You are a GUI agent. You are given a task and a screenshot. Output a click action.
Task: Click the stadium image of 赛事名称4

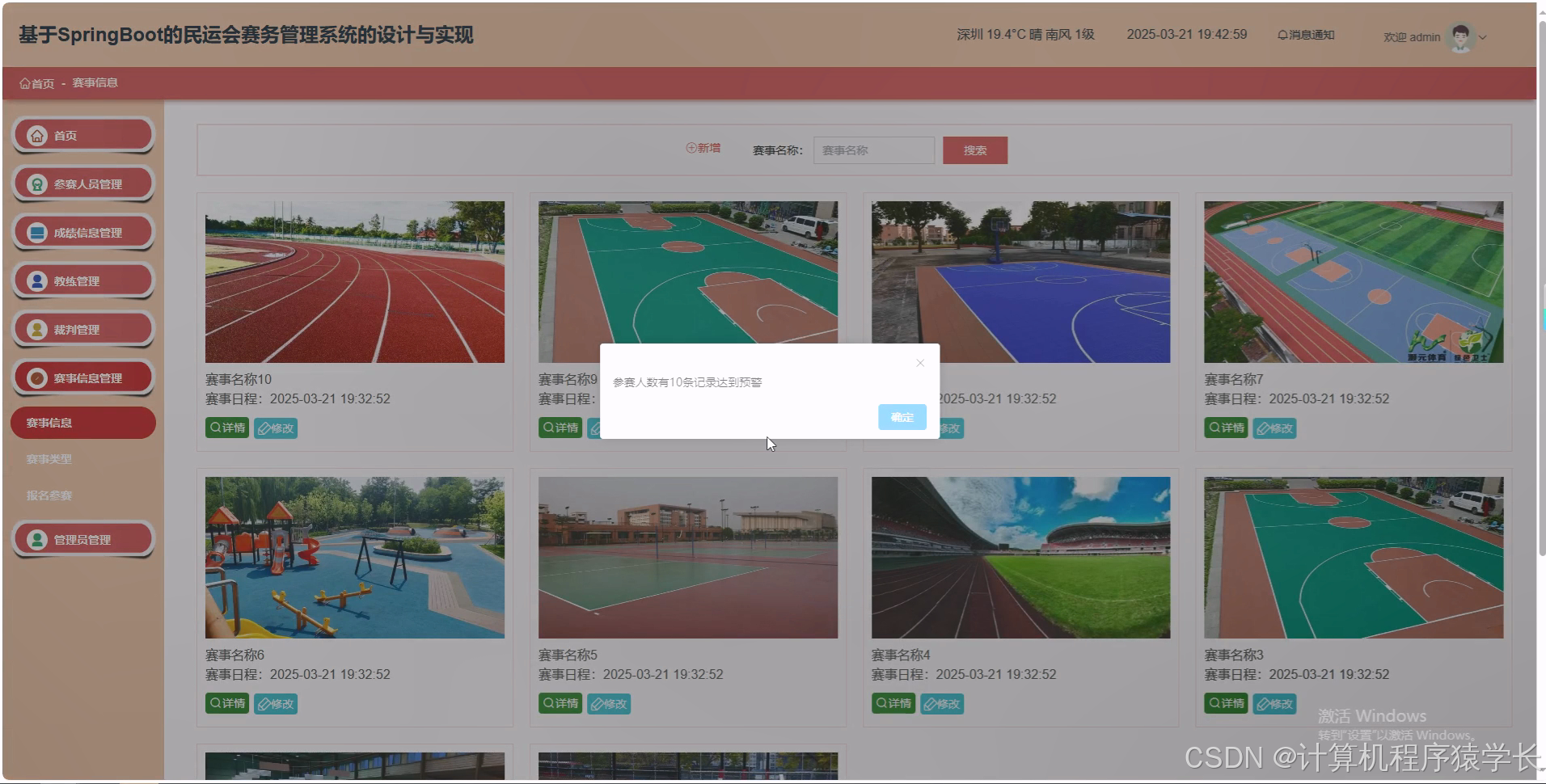click(1021, 558)
